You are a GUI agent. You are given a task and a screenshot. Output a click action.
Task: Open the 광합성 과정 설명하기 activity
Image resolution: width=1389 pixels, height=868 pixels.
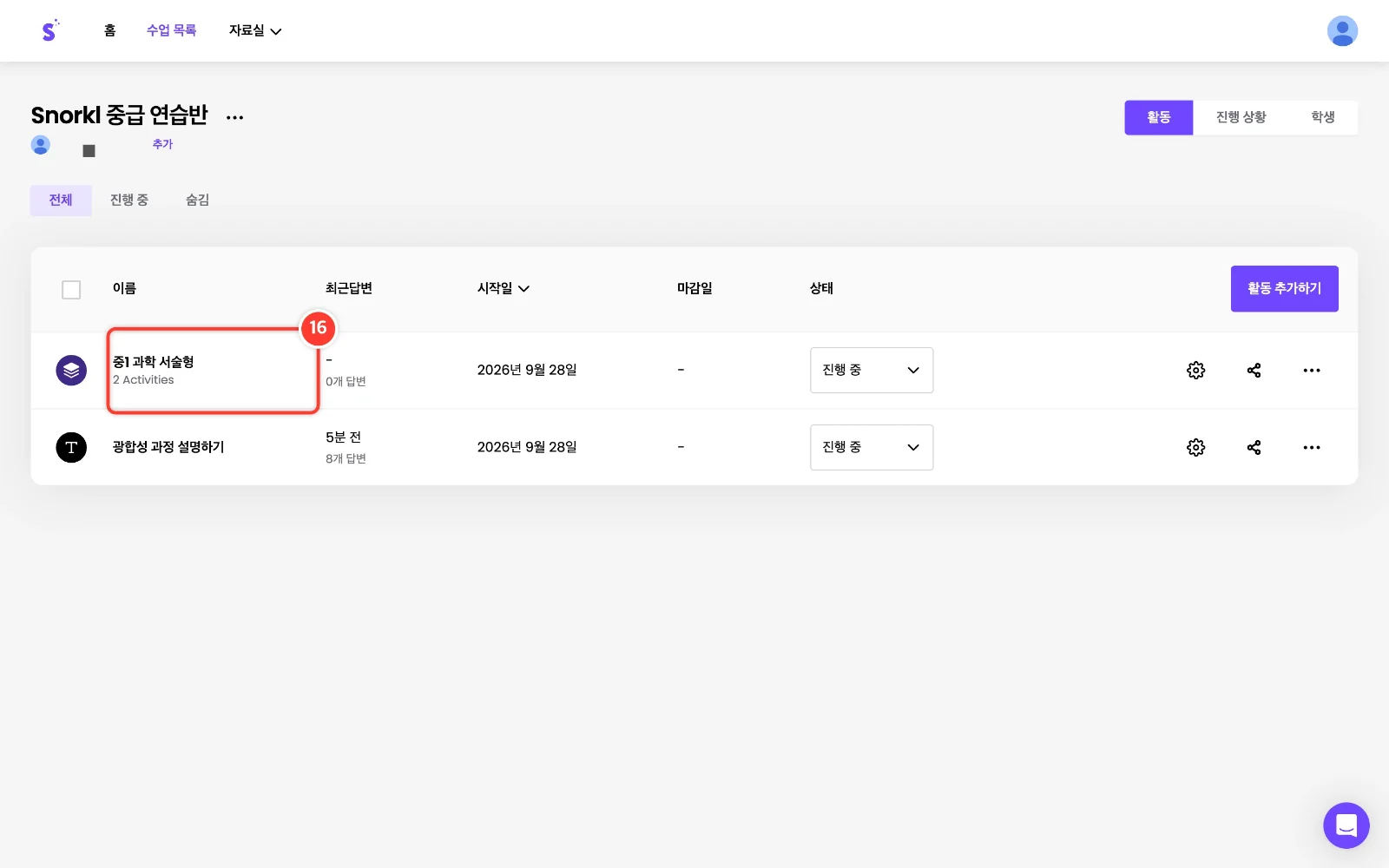pyautogui.click(x=168, y=447)
